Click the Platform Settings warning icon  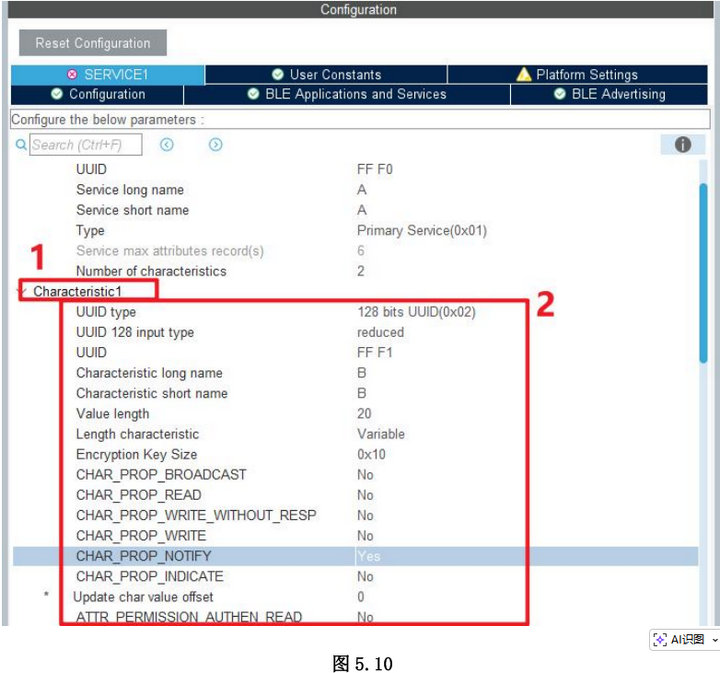coord(524,74)
